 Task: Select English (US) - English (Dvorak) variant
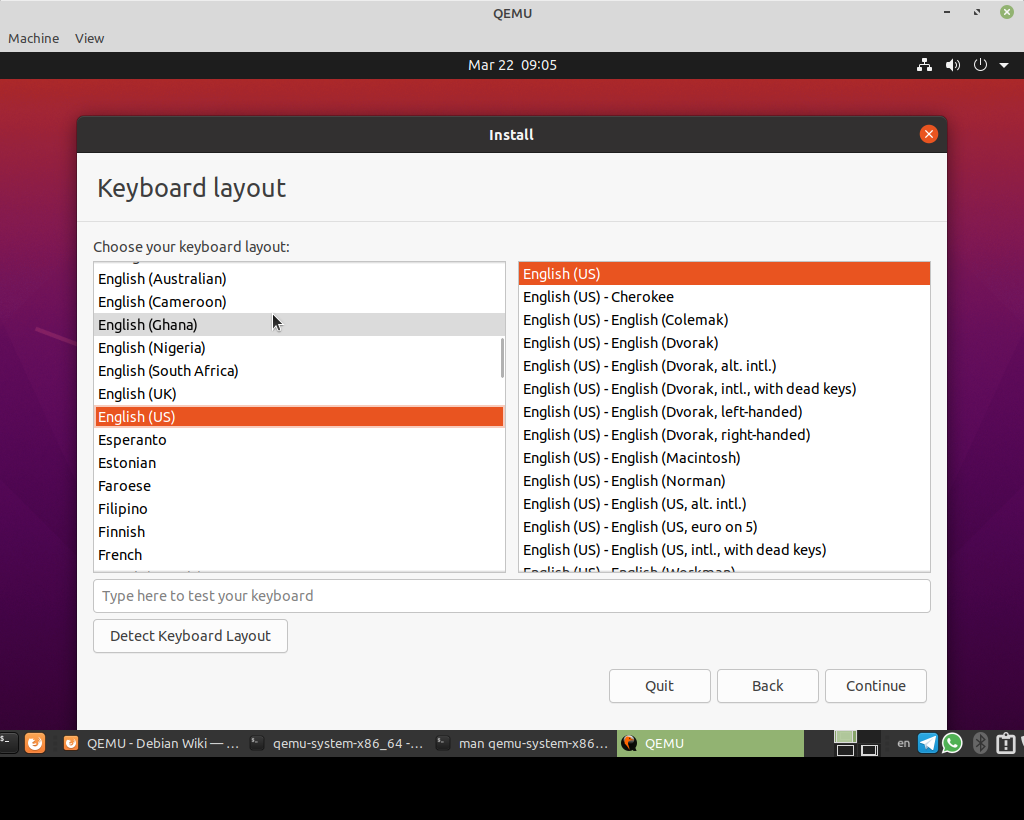tap(724, 343)
